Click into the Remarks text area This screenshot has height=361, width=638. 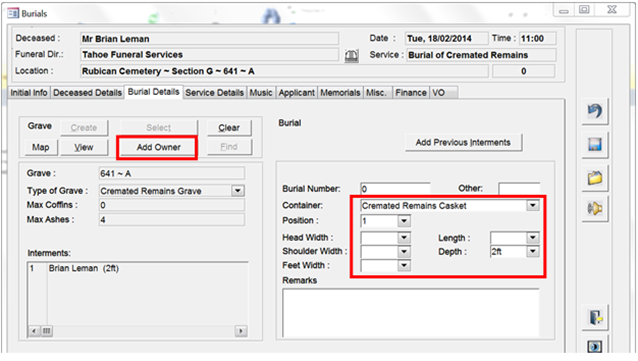[411, 313]
